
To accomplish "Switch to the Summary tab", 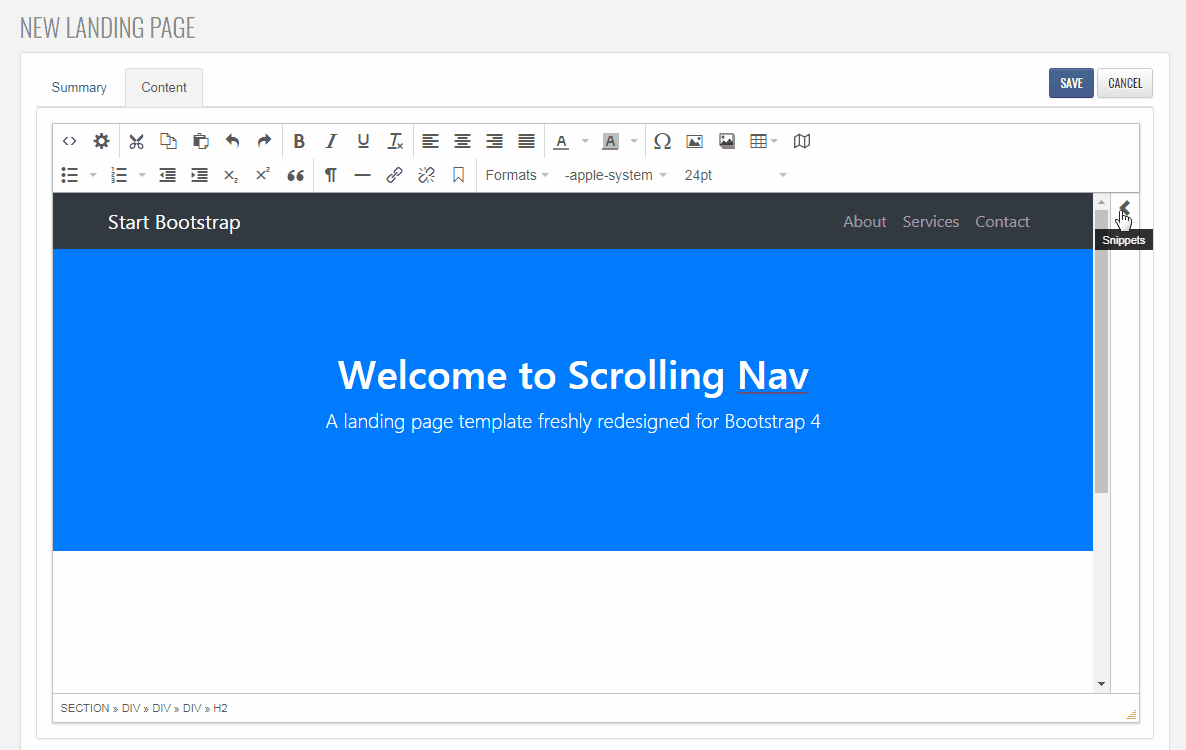I will [x=79, y=88].
